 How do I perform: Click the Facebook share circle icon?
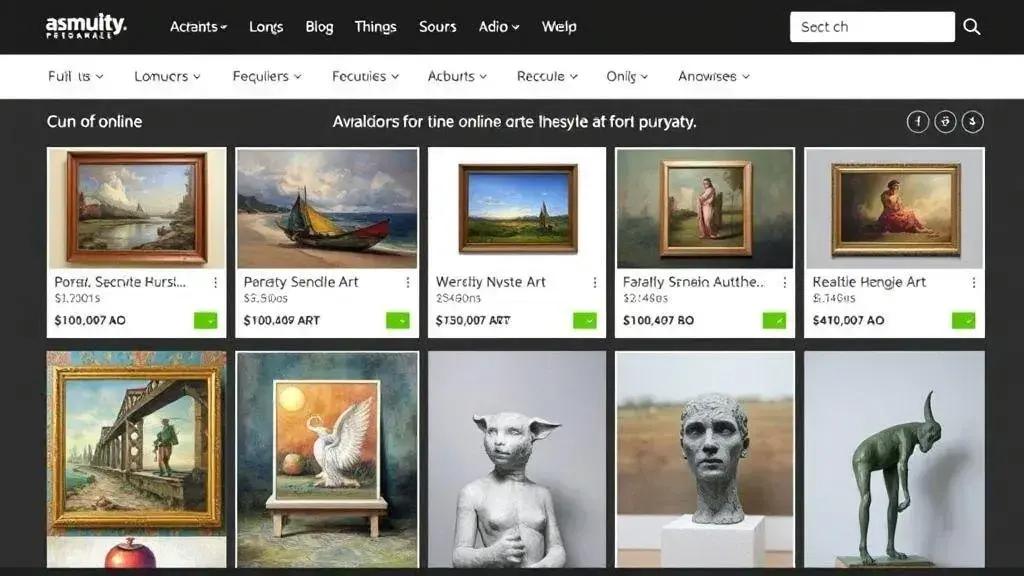[917, 122]
